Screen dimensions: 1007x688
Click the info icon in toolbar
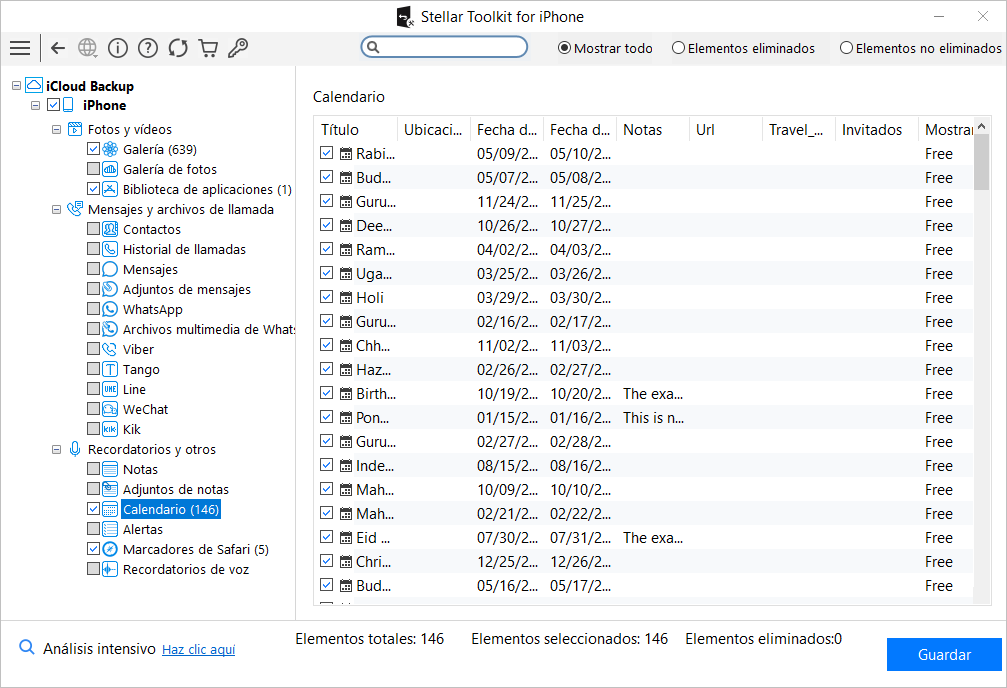(x=118, y=48)
